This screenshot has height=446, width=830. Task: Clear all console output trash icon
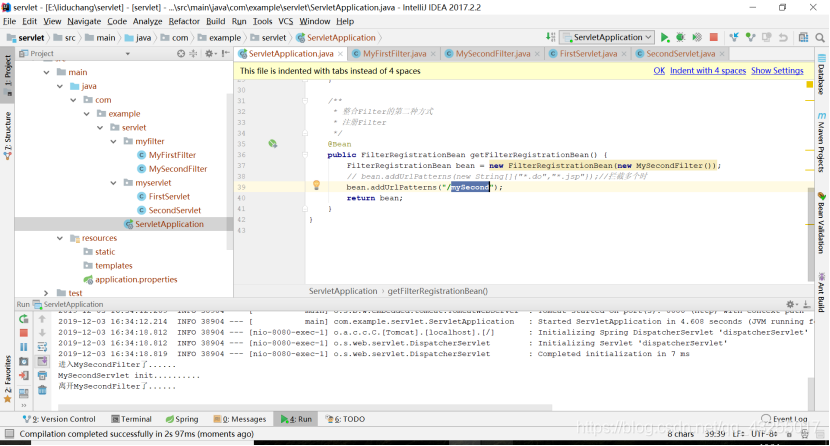42,390
